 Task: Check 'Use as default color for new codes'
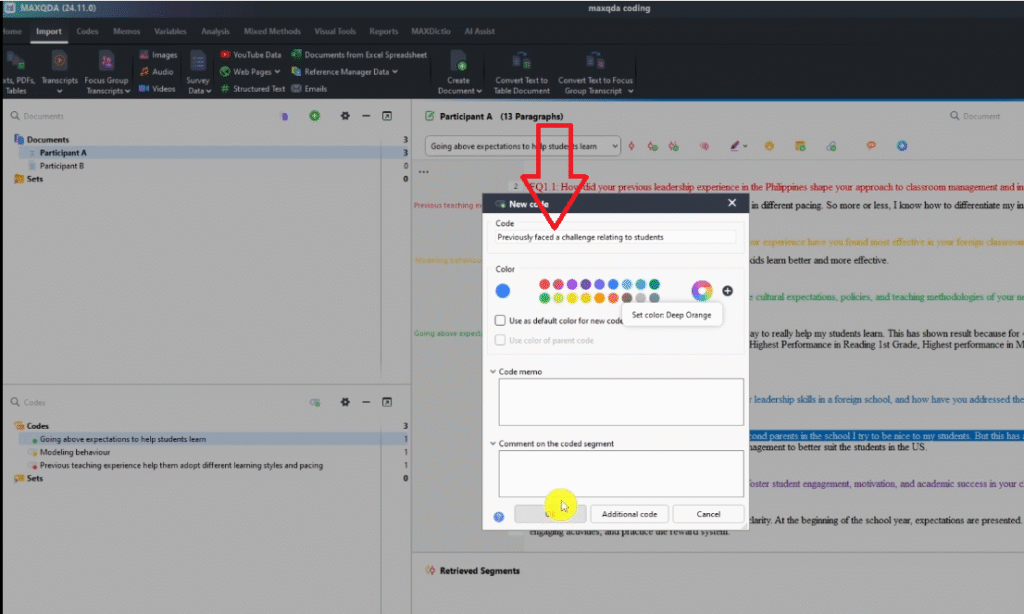[501, 321]
